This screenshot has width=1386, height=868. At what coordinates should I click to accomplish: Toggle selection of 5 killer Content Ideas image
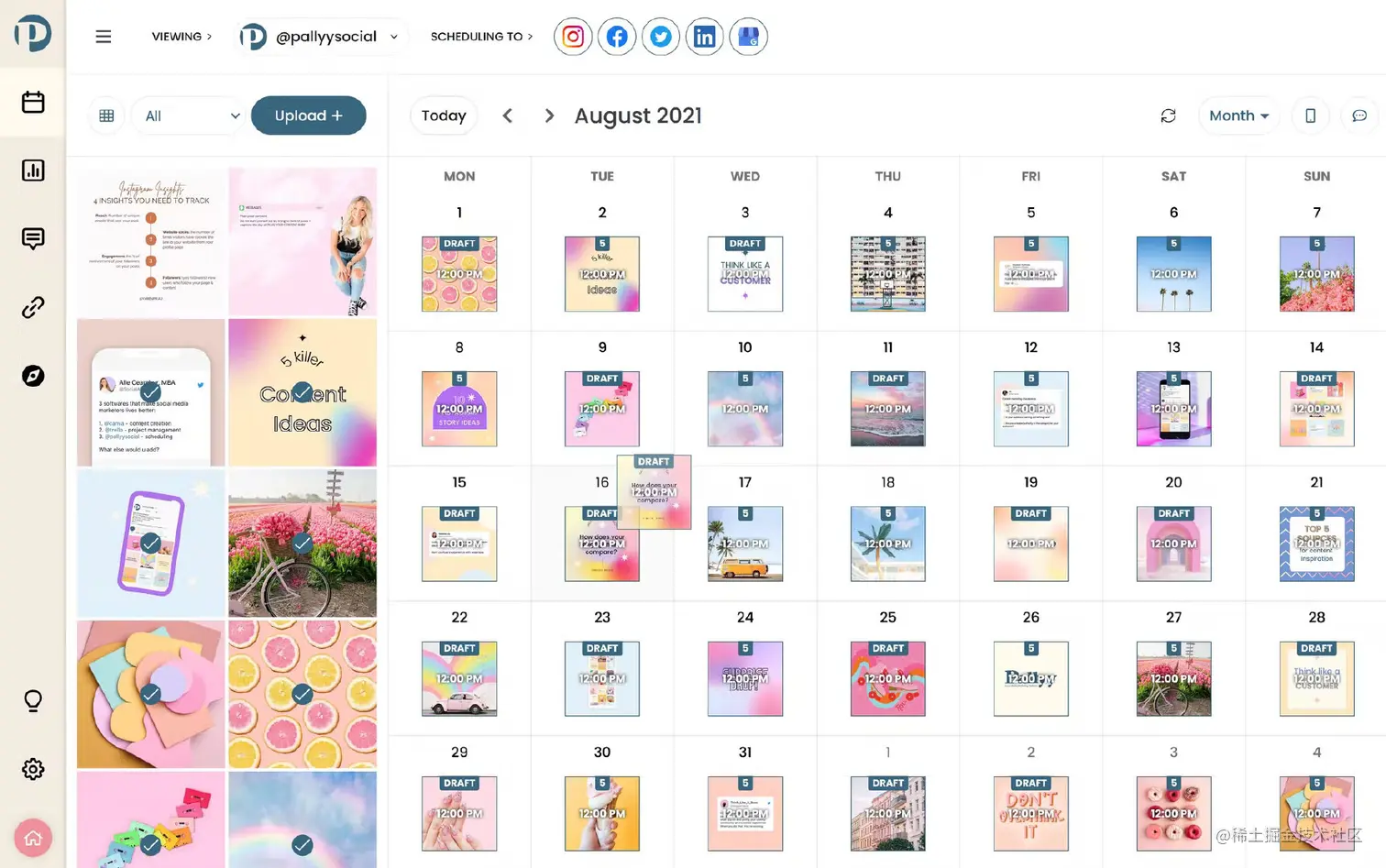tap(302, 392)
